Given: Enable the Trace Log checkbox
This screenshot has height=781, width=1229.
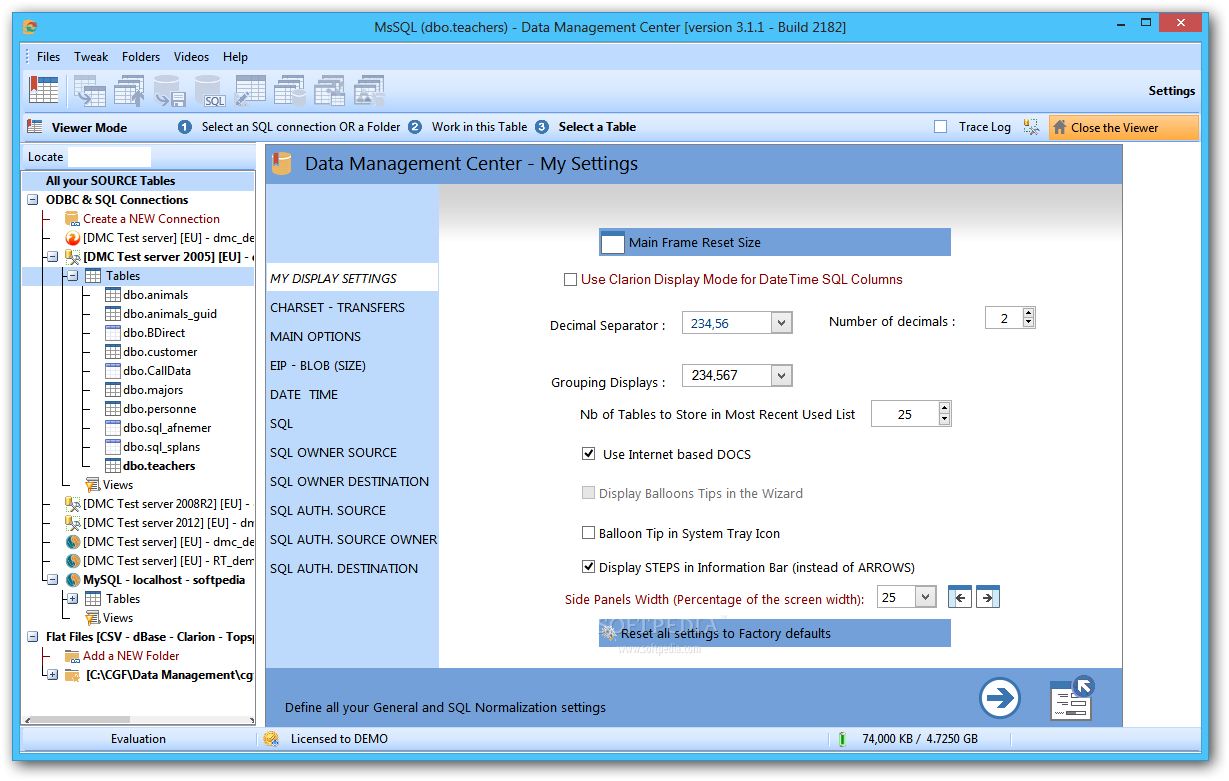Looking at the screenshot, I should pos(940,127).
